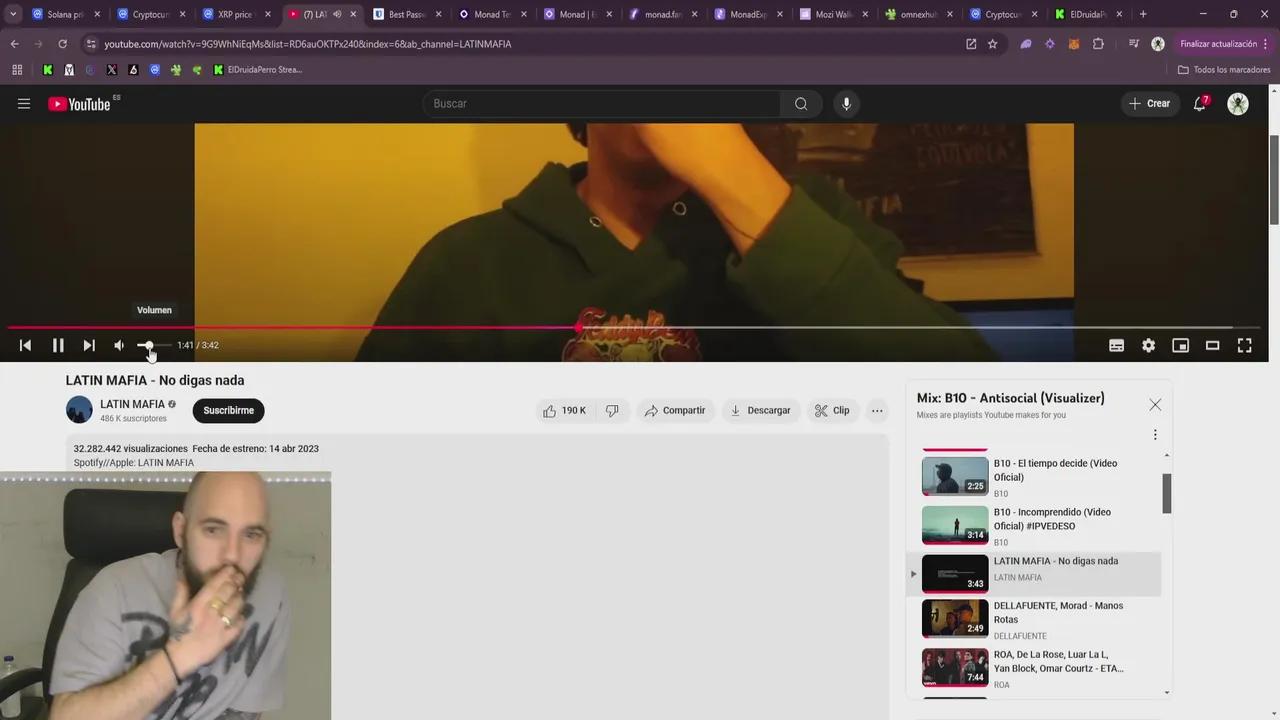Click the browser address bar URL
The image size is (1280, 720).
coord(307,44)
